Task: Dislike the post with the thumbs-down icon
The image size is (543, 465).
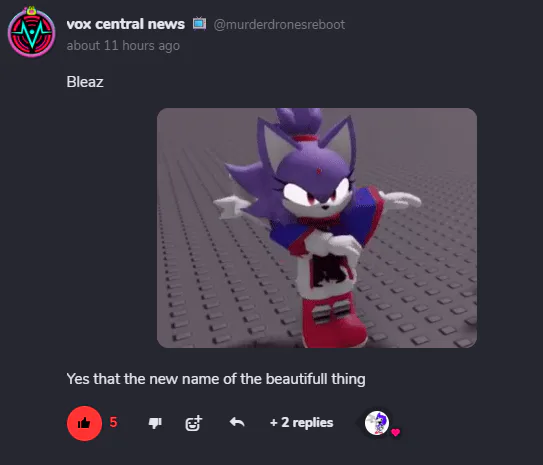Action: click(x=155, y=423)
